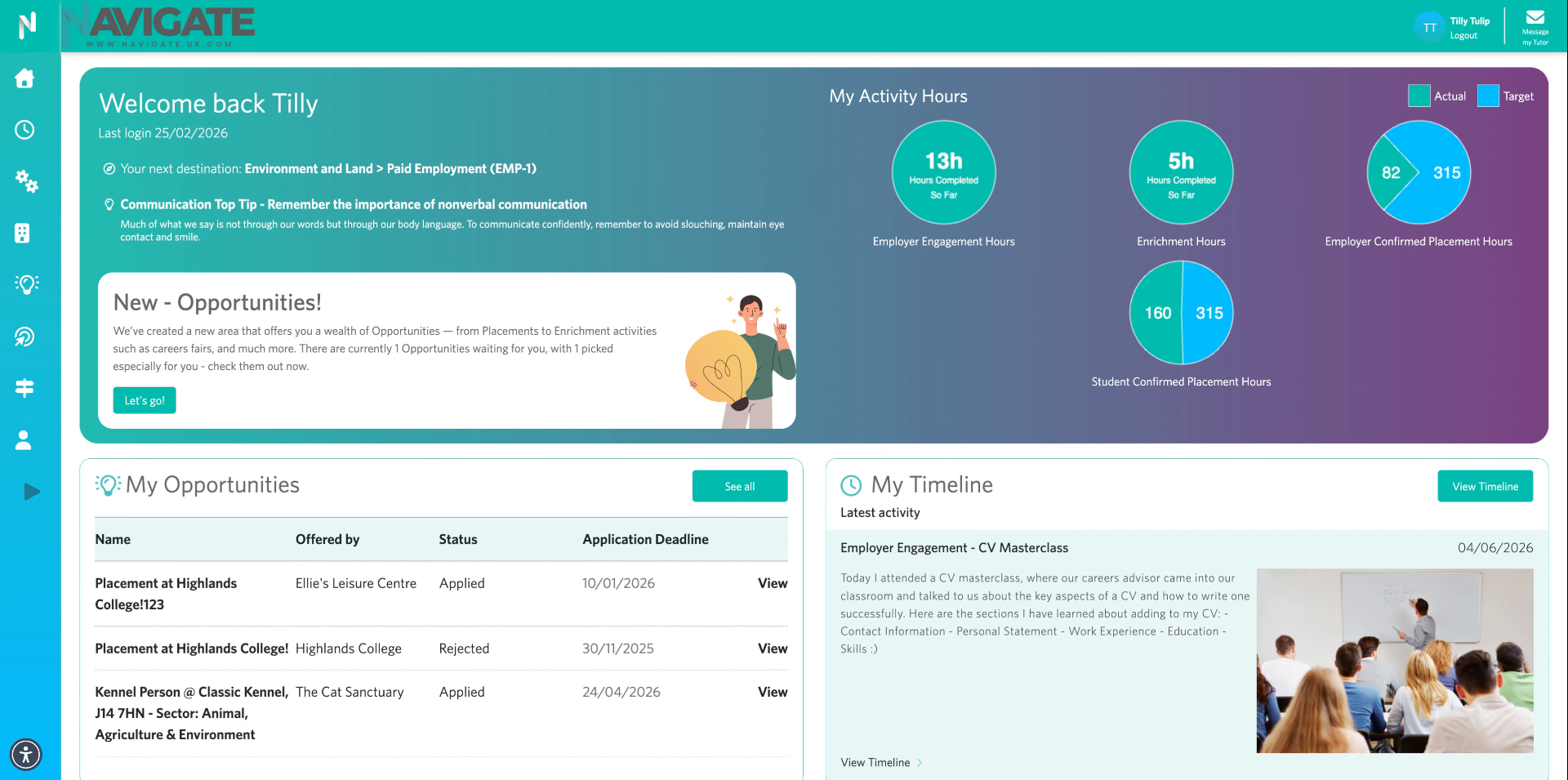Viewport: 1568px width, 780px height.
Task: View Ellie's Leisure Centre placement row
Action: 773,583
